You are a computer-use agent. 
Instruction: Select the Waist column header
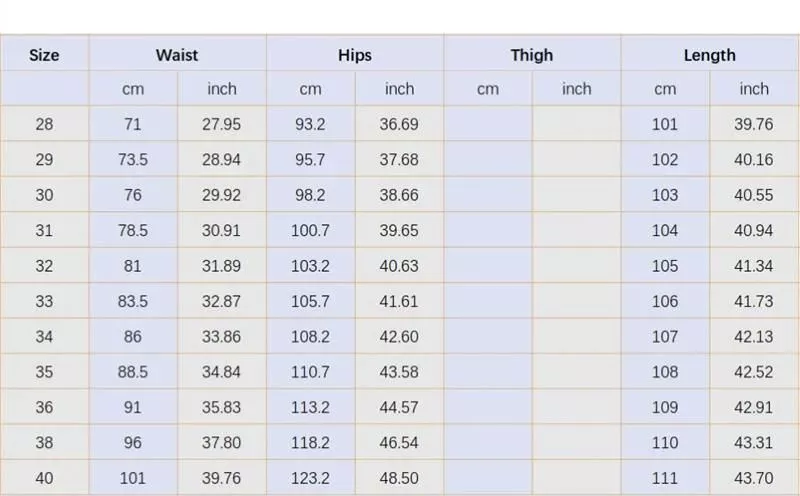pyautogui.click(x=177, y=55)
